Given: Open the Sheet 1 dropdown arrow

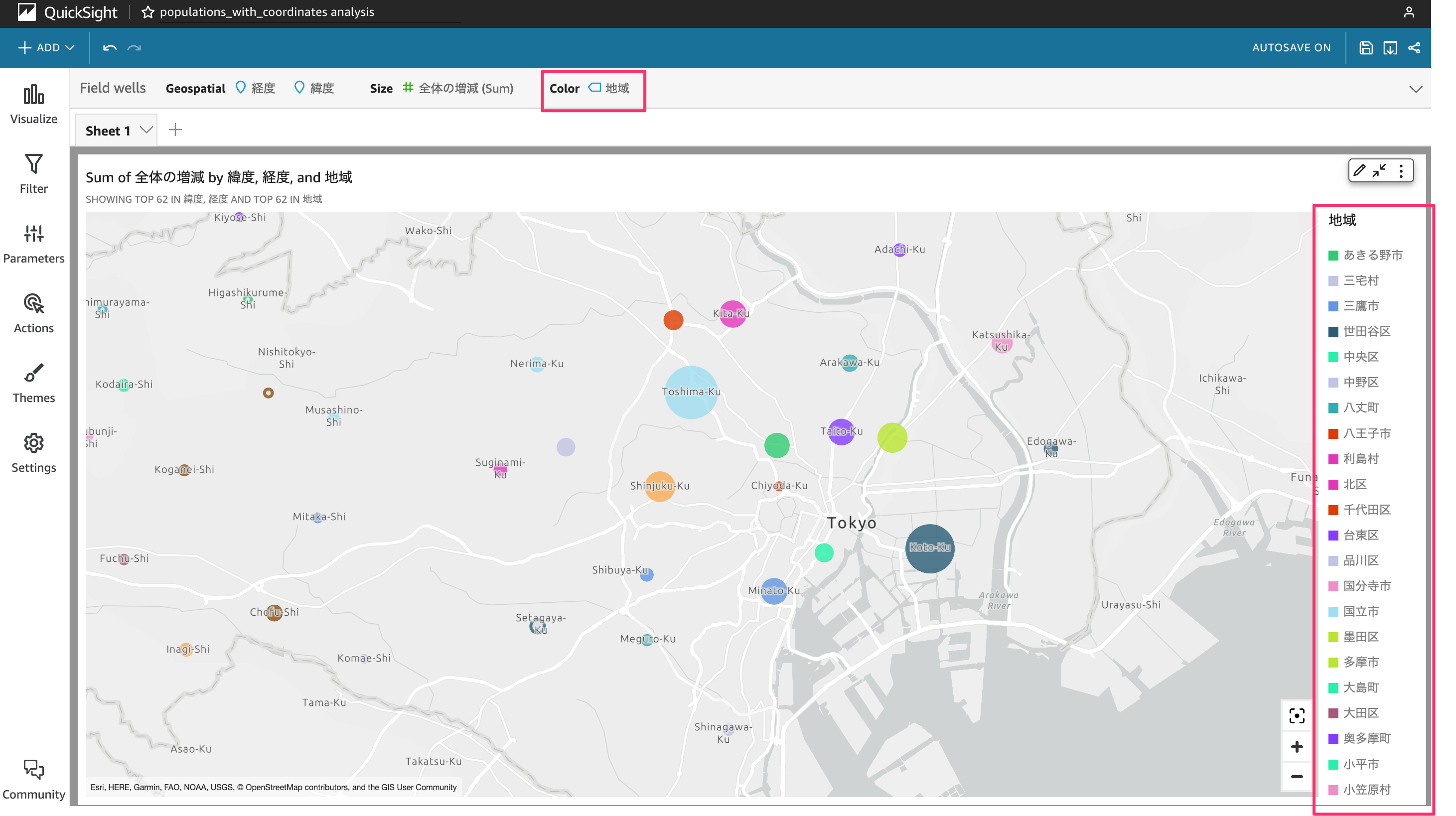Looking at the screenshot, I should pos(146,131).
